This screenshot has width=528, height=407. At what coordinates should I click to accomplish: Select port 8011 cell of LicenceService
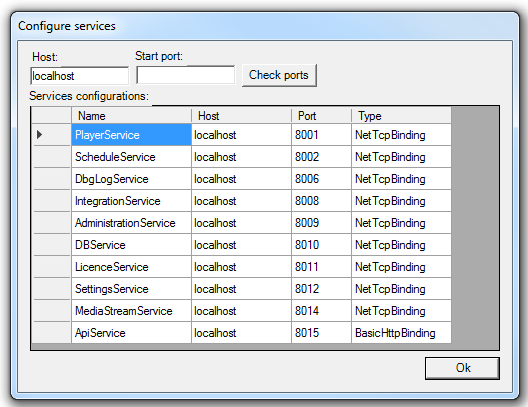pos(321,267)
